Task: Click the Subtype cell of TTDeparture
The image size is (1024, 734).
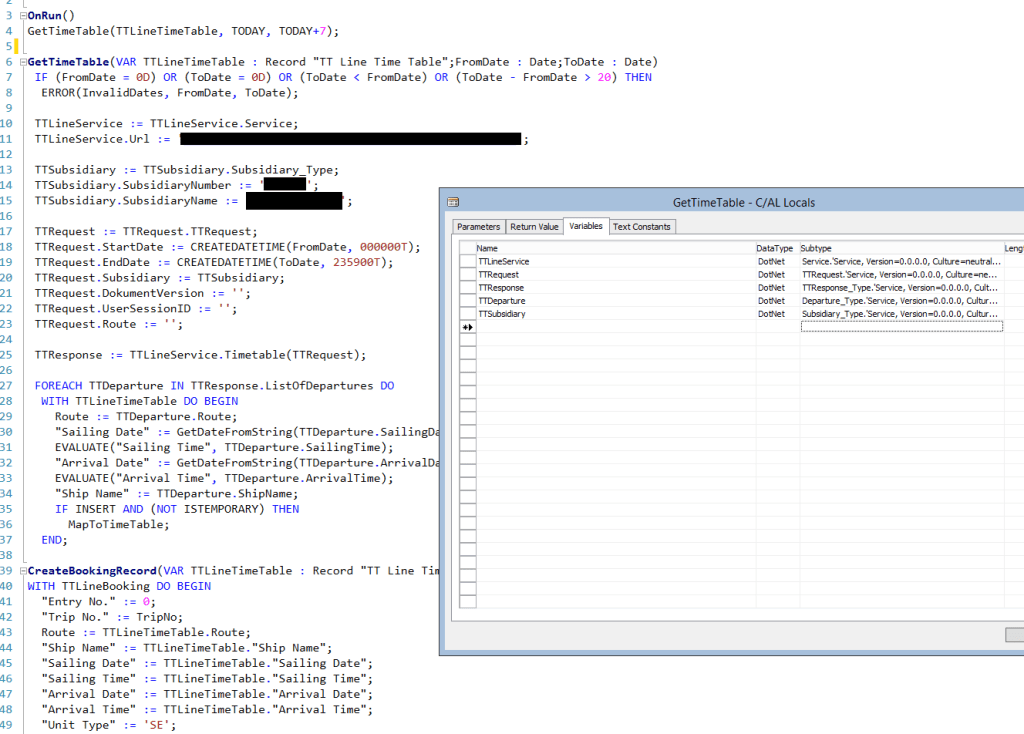Action: tap(900, 301)
